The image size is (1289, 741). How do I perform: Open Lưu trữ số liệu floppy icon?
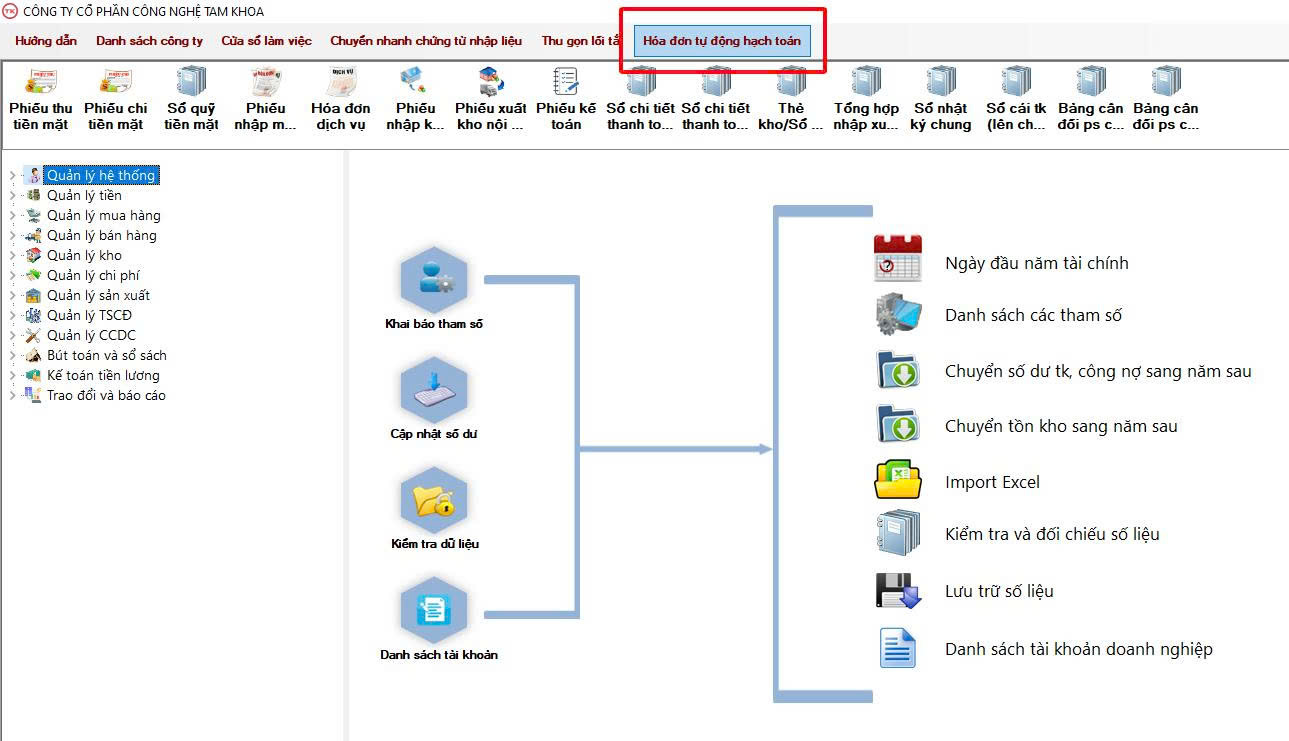(897, 591)
